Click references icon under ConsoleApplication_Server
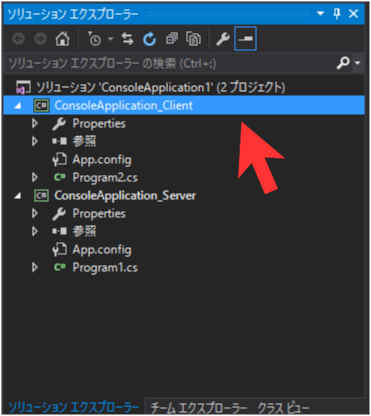The height and width of the screenshot is (416, 371). coord(59,231)
